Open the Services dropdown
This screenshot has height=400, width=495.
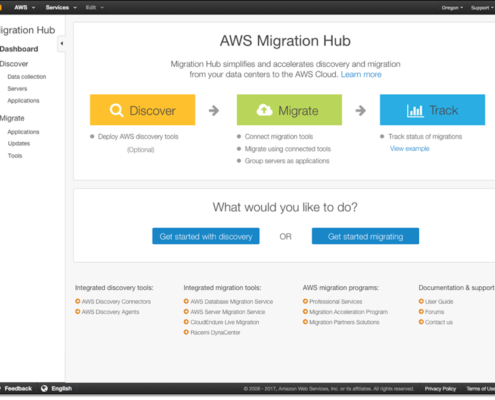(61, 7)
